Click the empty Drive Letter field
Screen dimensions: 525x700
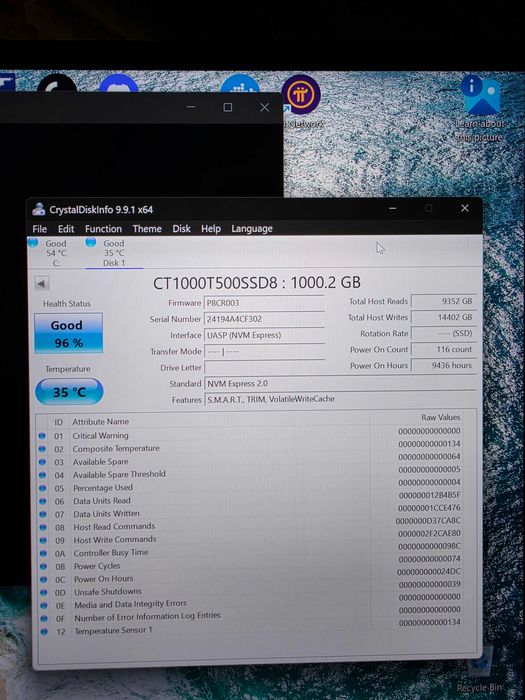click(264, 368)
